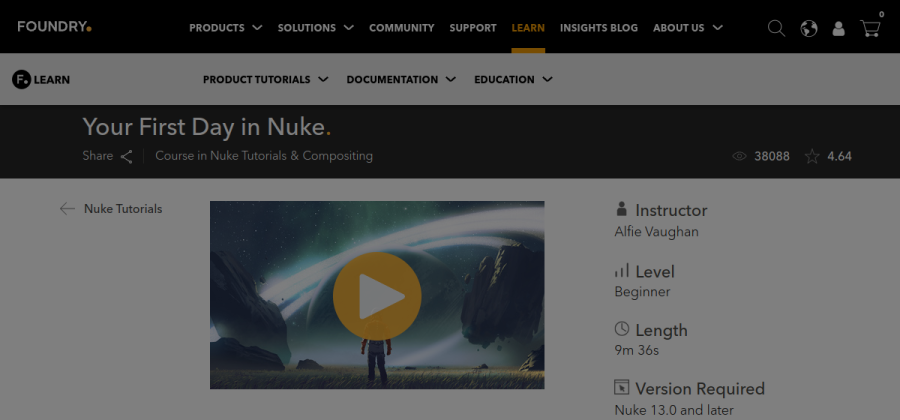The height and width of the screenshot is (420, 900).
Task: Click the 4.64 rating value
Action: pos(839,156)
